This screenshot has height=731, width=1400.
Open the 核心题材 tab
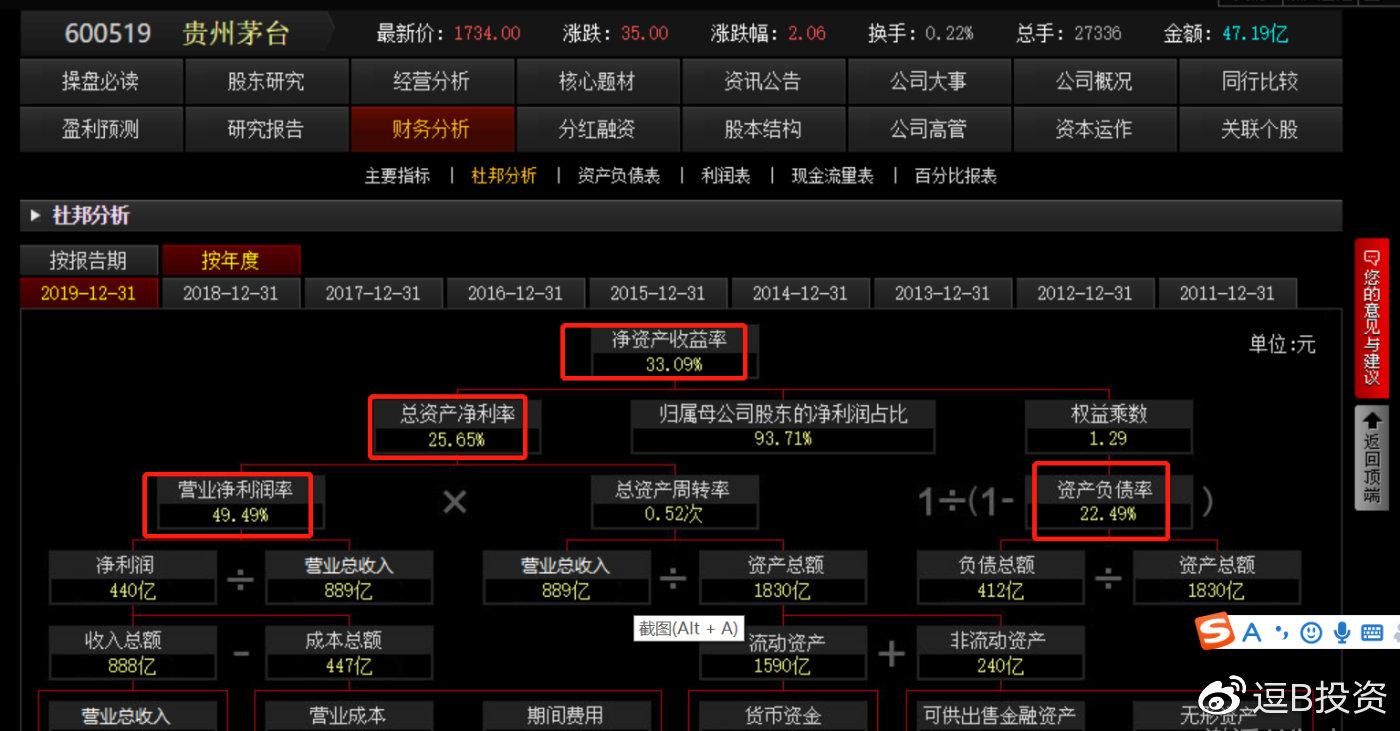coord(597,81)
